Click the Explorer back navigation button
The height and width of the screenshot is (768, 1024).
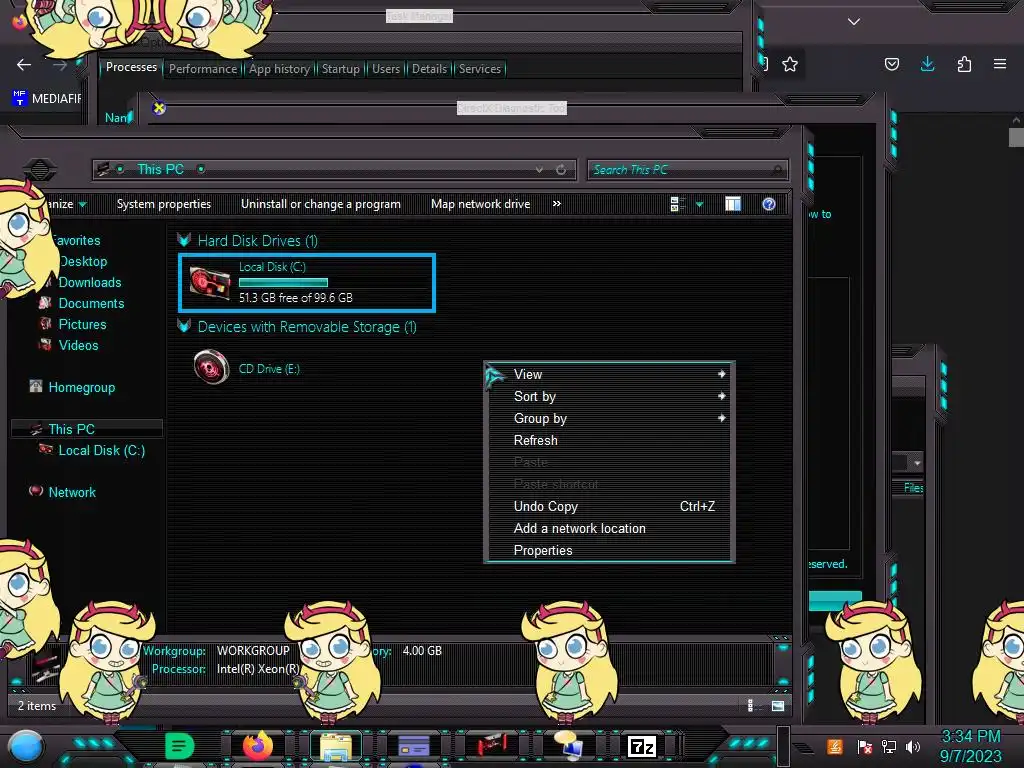pos(40,170)
